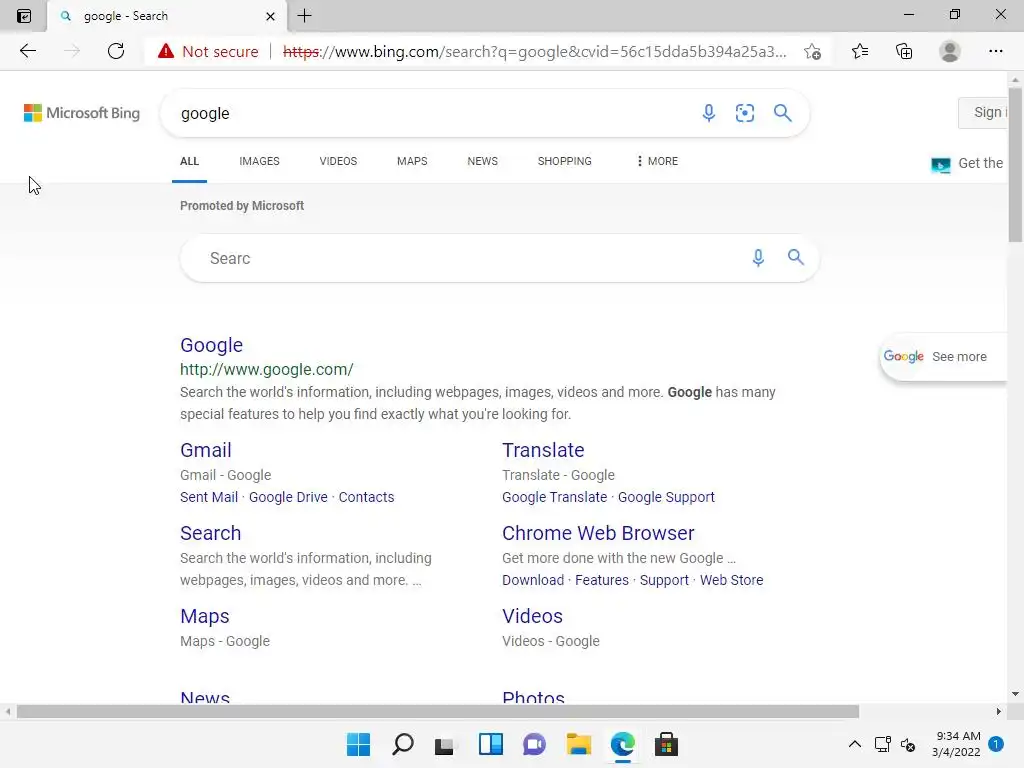Screen dimensions: 1024x768
Task: Click Microsoft Edge taskbar icon
Action: (x=622, y=744)
